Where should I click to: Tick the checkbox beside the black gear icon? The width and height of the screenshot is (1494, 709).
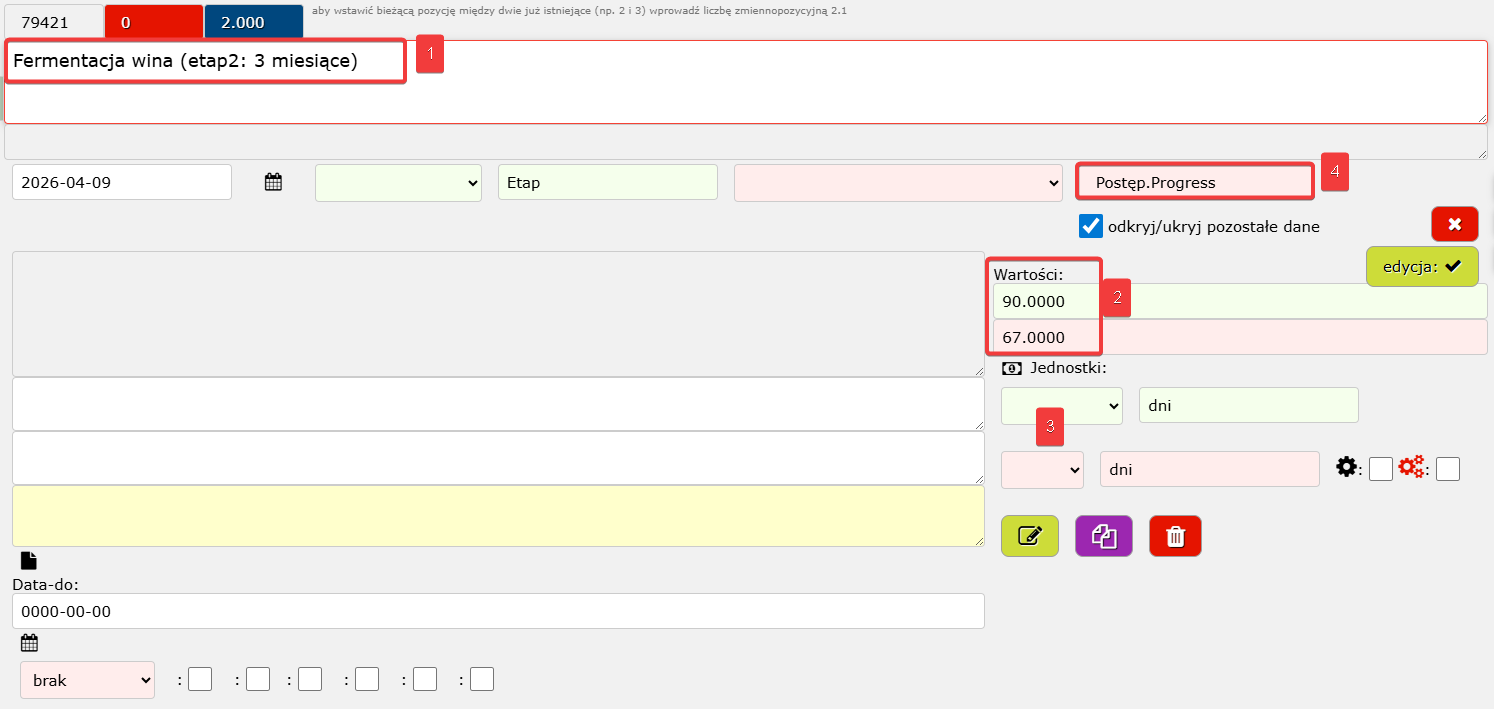(1381, 468)
